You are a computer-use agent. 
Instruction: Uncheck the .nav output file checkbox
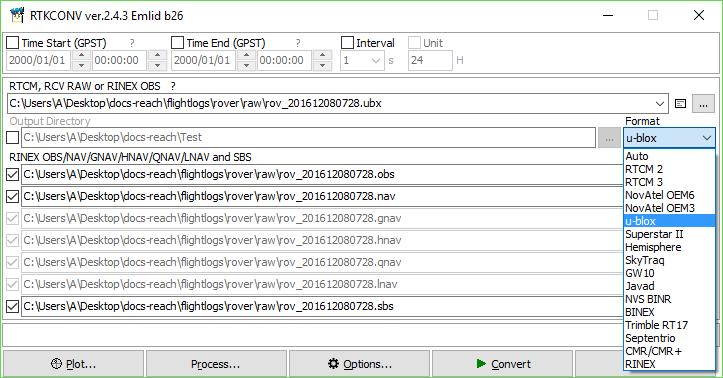[12, 196]
